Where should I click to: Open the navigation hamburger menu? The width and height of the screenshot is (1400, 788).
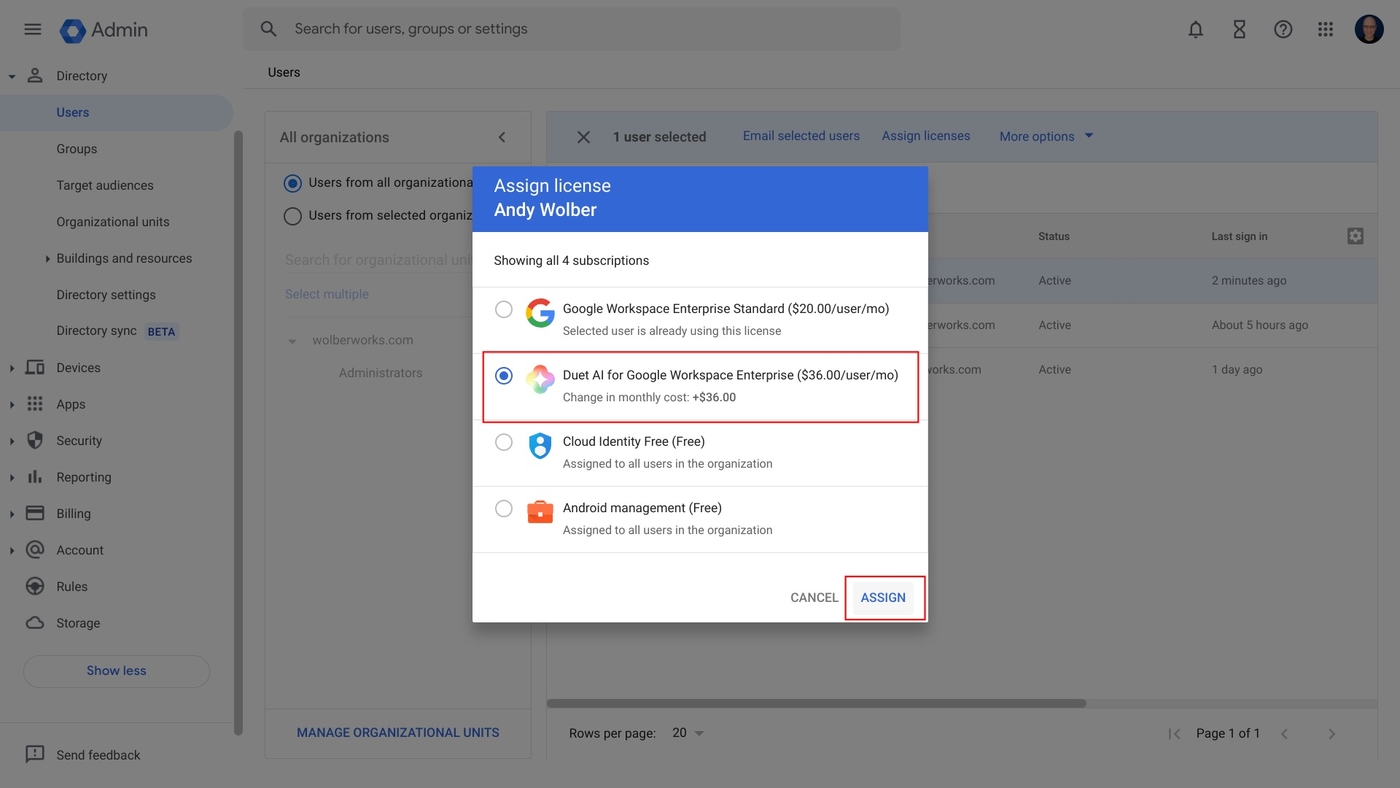tap(31, 29)
